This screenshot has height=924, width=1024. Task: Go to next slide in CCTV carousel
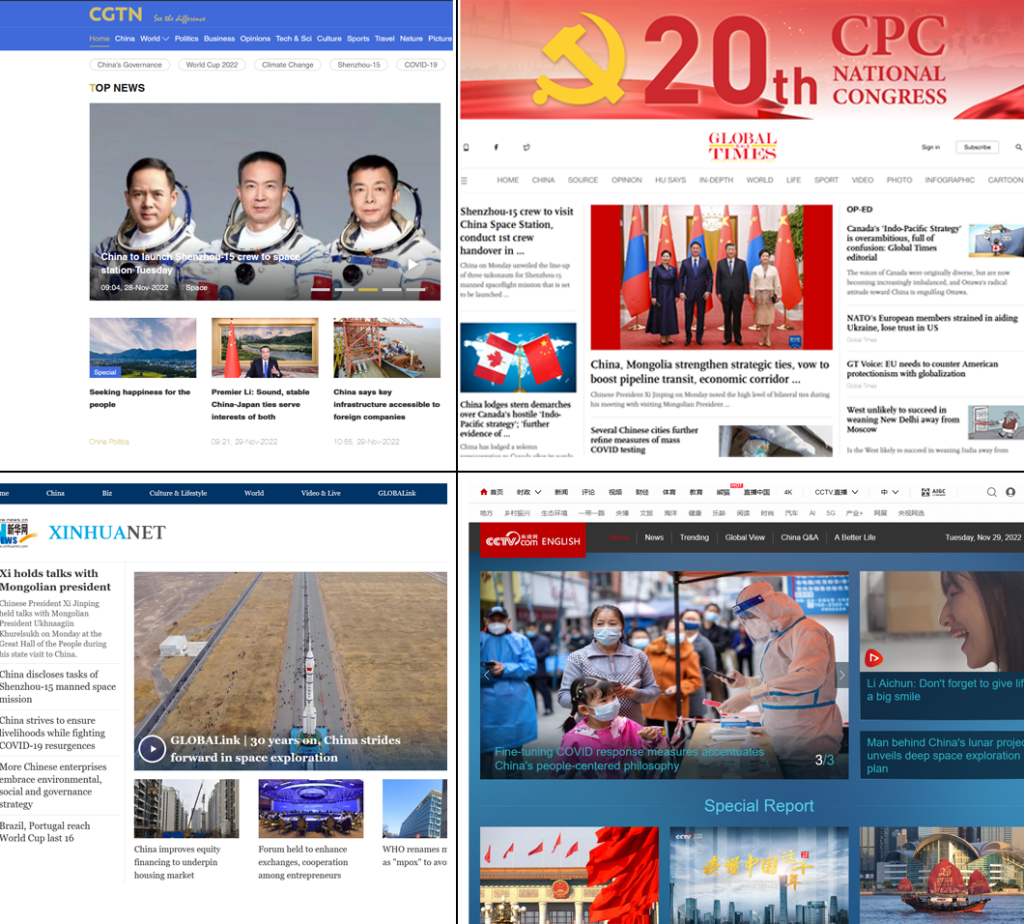(842, 675)
